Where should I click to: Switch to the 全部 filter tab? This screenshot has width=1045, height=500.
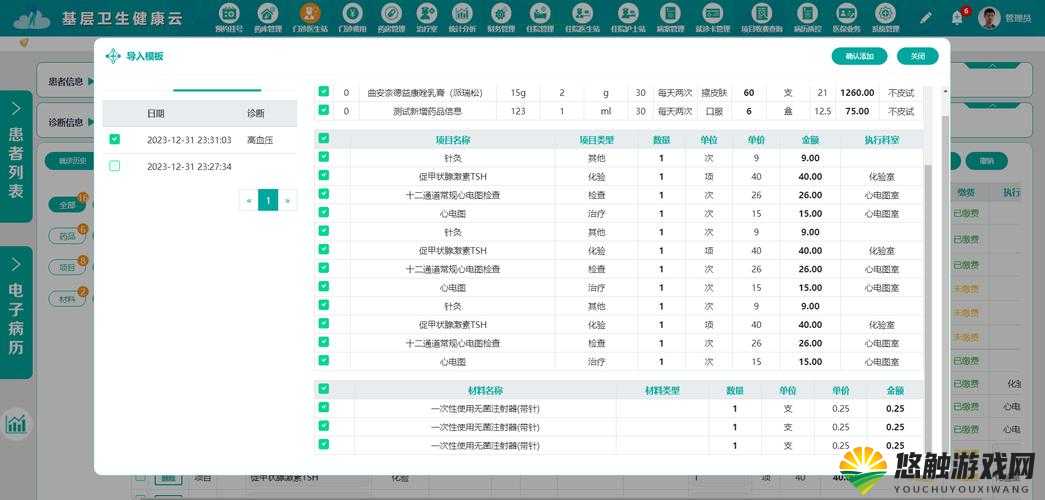[x=67, y=205]
